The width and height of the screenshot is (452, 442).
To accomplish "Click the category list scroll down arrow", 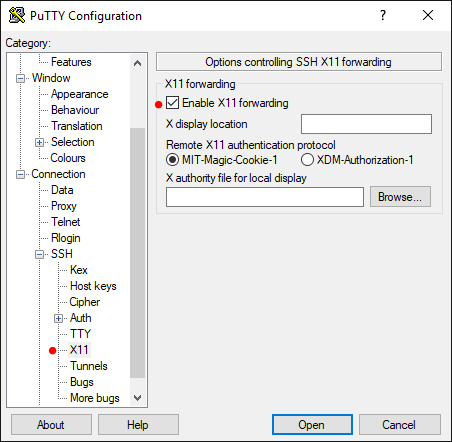I will (x=137, y=398).
